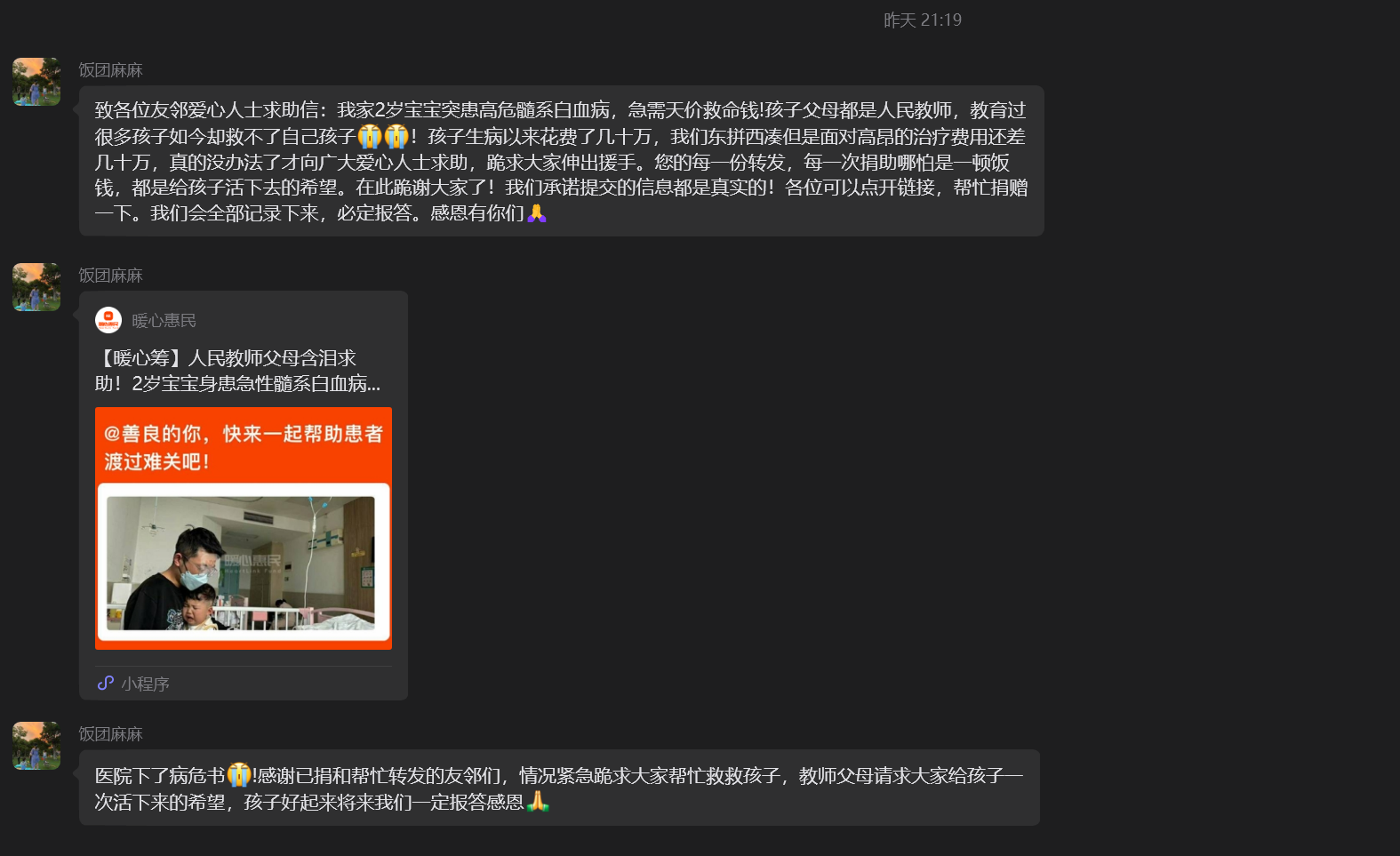1400x856 pixels.
Task: Click the avatar next to the mini program card
Action: click(x=36, y=287)
